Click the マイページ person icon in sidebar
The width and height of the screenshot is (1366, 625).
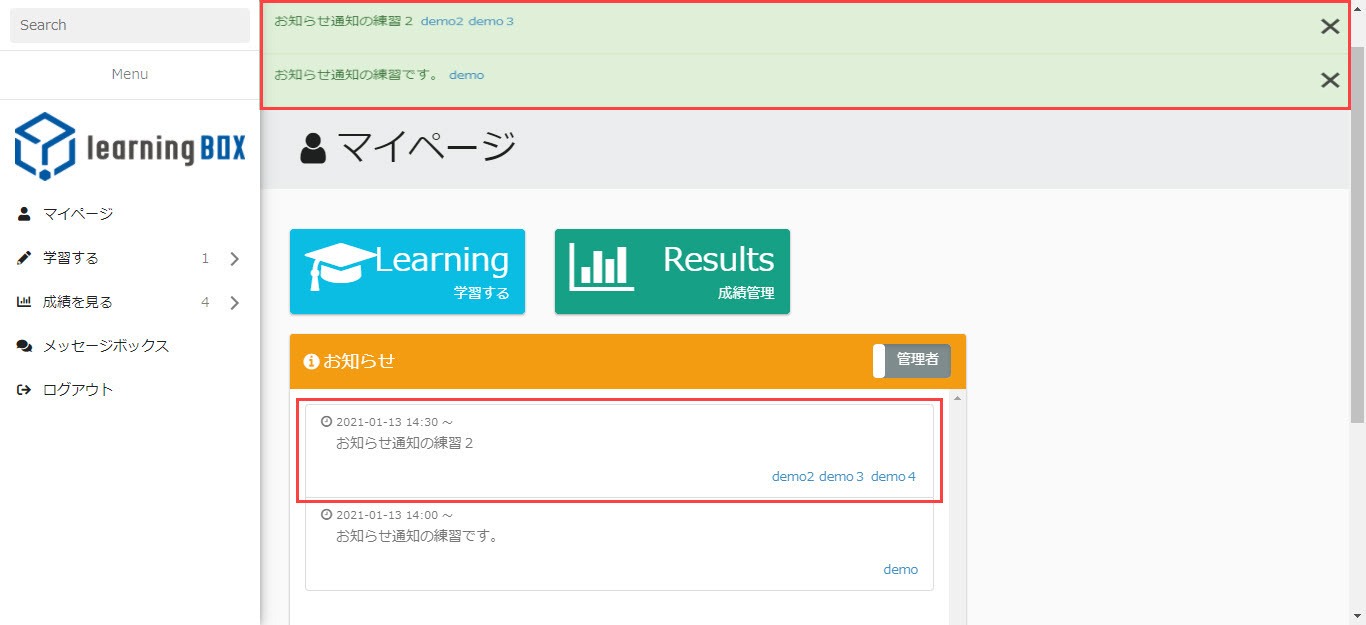[x=24, y=214]
